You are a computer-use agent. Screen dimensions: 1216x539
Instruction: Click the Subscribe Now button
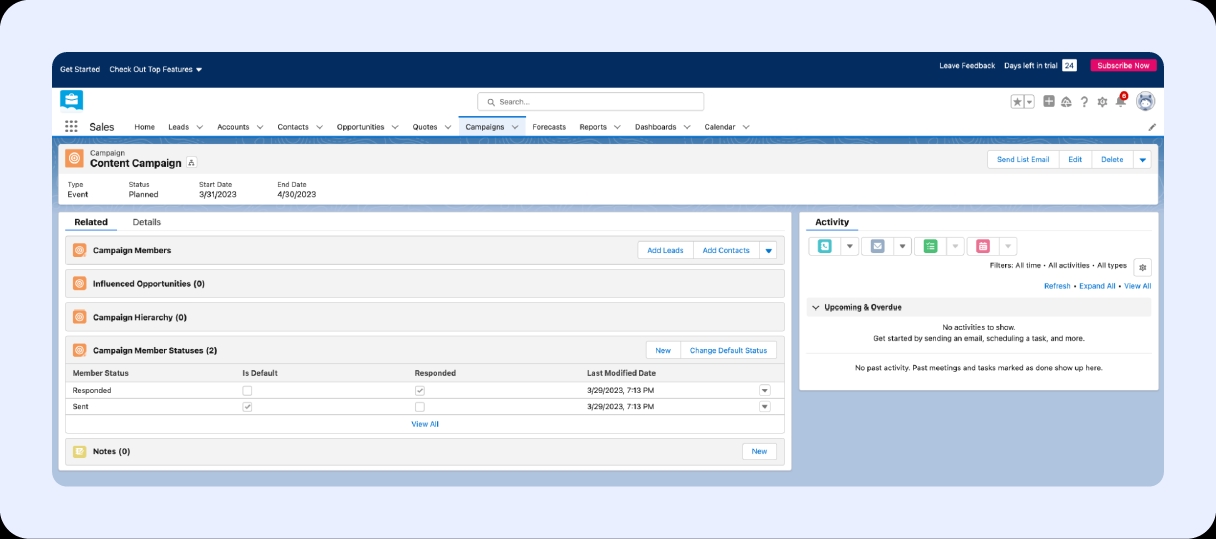pos(1123,65)
